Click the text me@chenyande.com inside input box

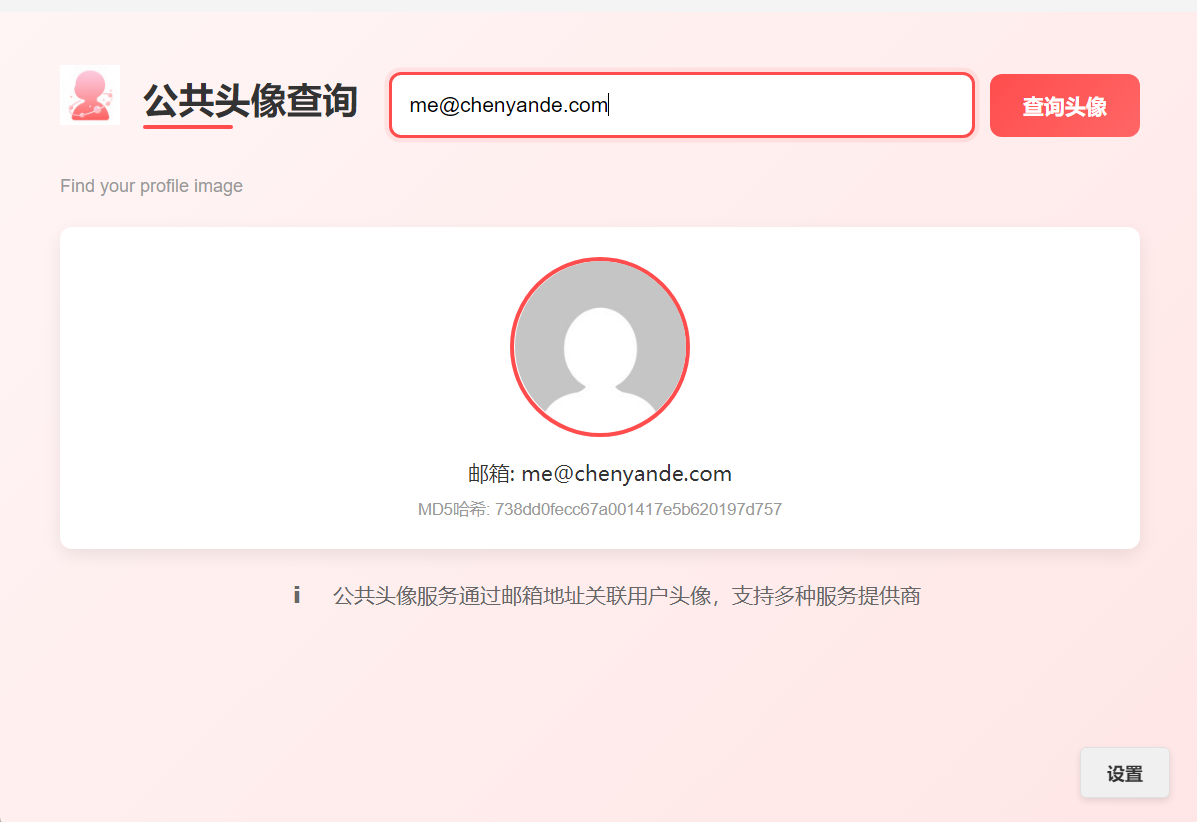(508, 105)
